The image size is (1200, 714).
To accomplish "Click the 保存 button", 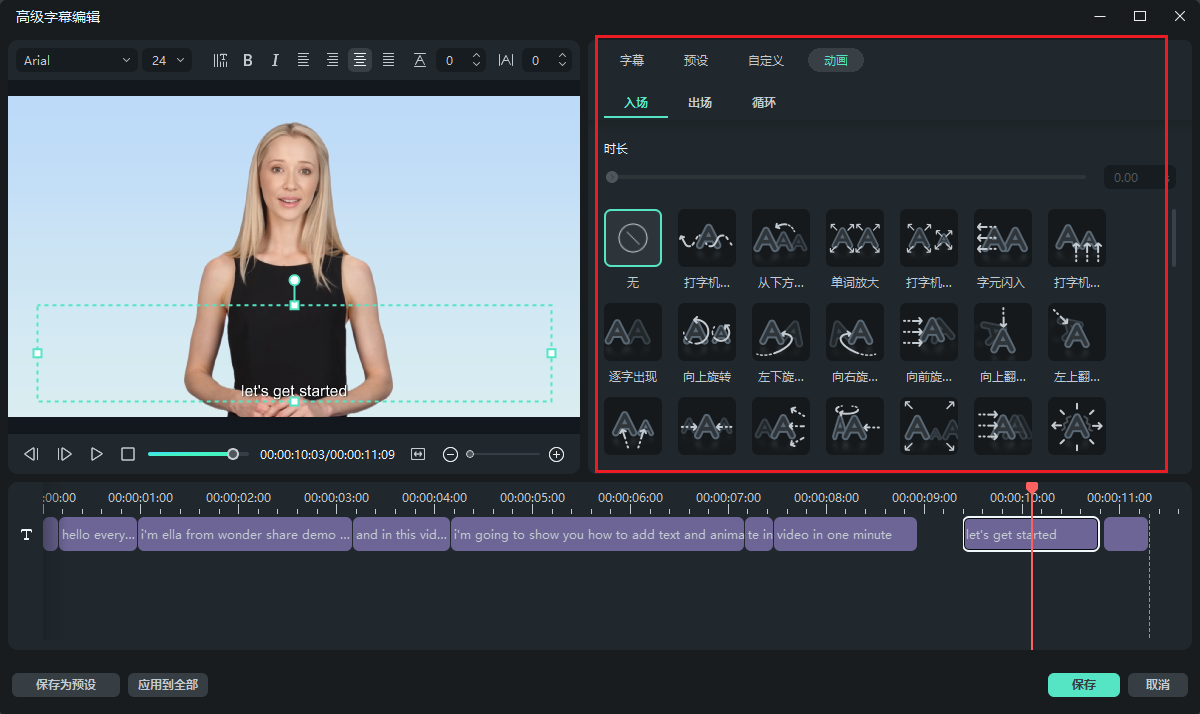I will coord(1083,685).
